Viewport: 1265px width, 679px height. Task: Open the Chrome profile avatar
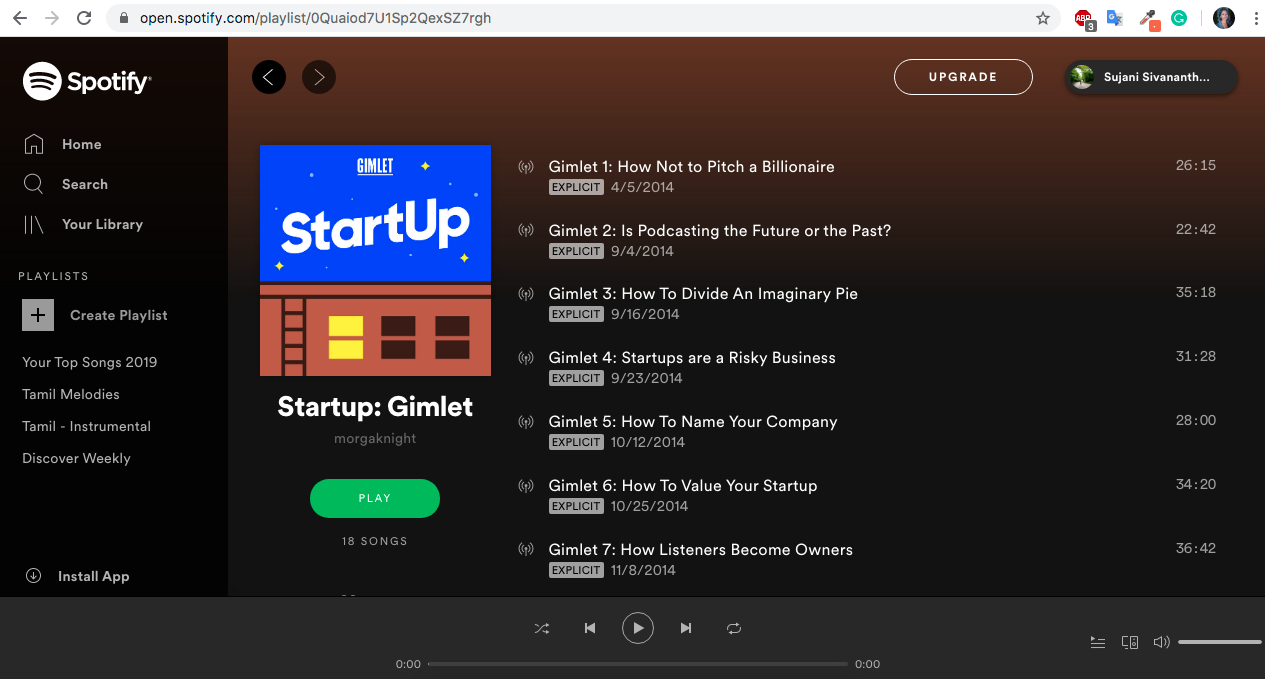tap(1223, 18)
